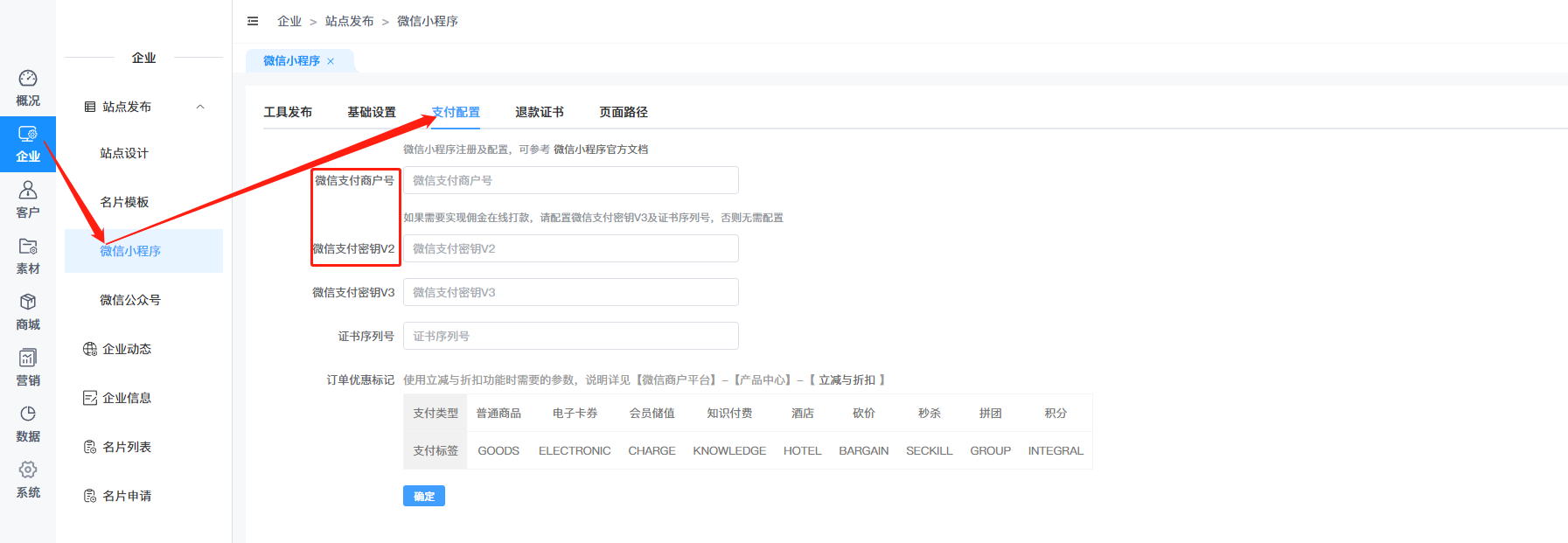This screenshot has width=1568, height=543.
Task: Select the 数据 data chart icon
Action: click(28, 414)
